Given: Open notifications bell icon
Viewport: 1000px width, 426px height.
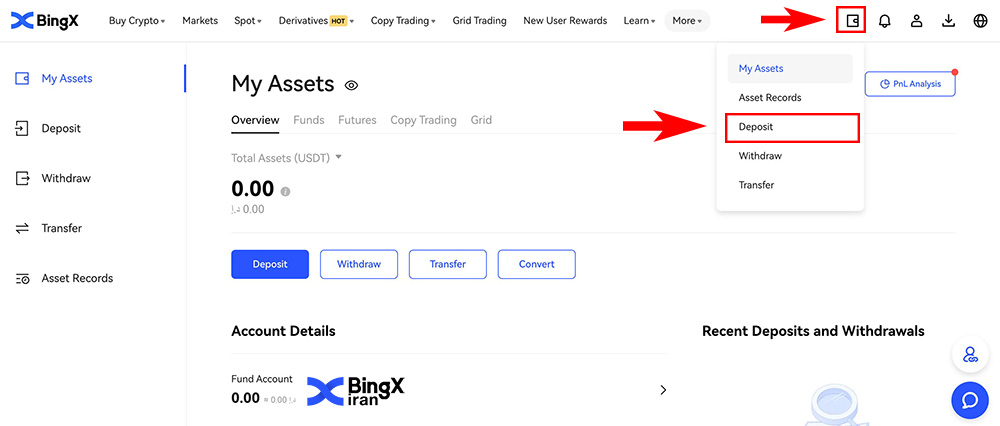Looking at the screenshot, I should point(884,21).
